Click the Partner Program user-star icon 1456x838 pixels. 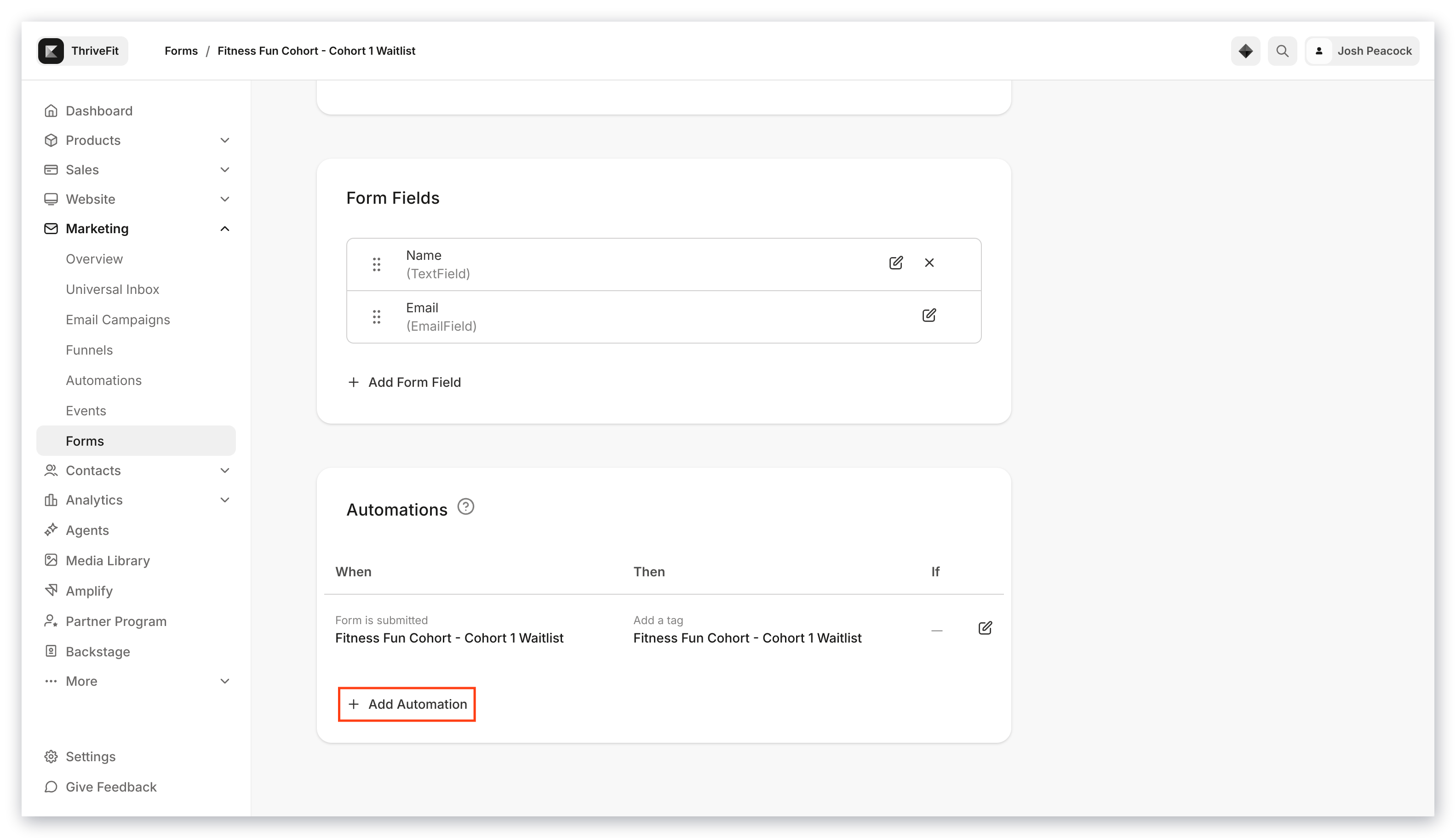[x=51, y=620]
